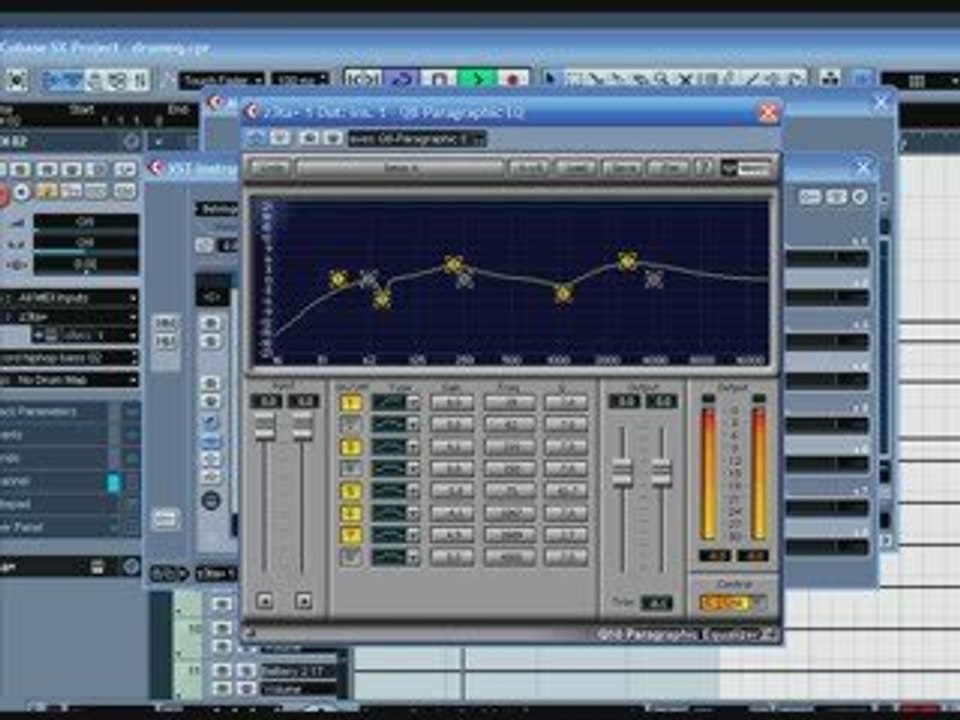Toggle the blue Cycle loop button
This screenshot has width=960, height=720.
pos(402,79)
